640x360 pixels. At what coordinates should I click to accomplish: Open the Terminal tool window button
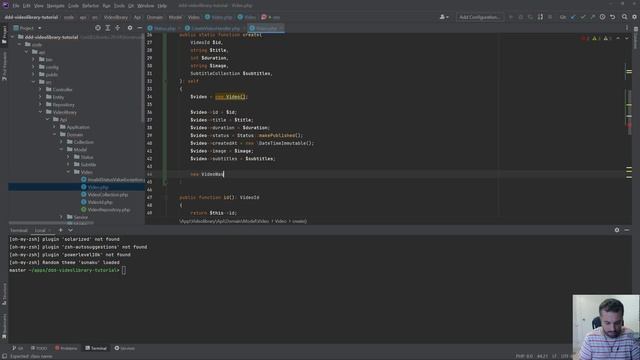pyautogui.click(x=96, y=348)
